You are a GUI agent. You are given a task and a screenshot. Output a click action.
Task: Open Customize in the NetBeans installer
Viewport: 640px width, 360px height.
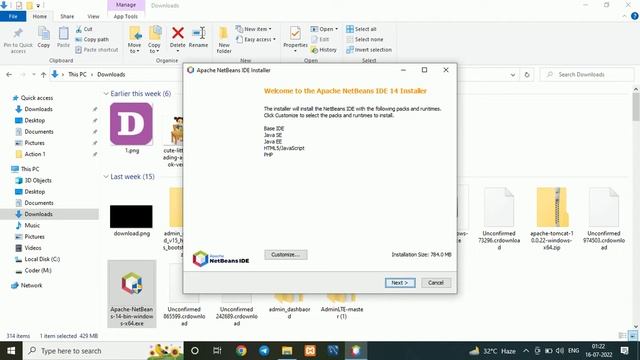[286, 254]
